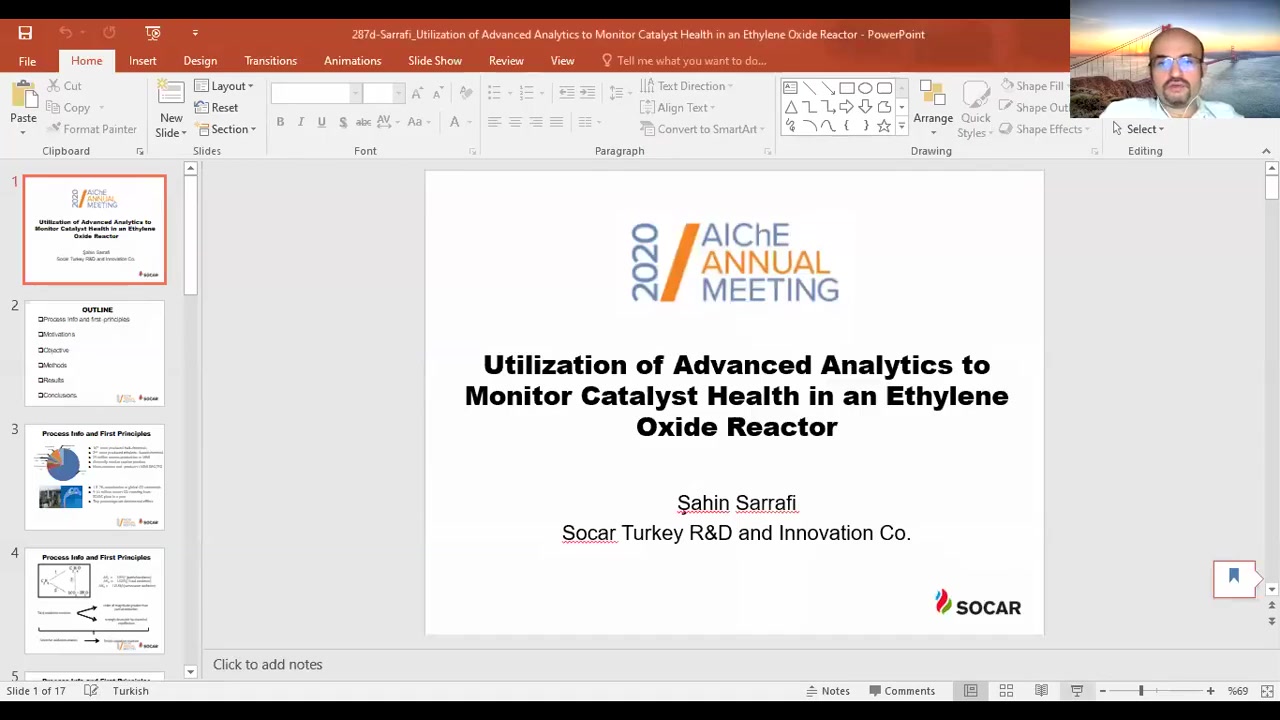
Task: Open the font size combo box
Action: tap(383, 93)
